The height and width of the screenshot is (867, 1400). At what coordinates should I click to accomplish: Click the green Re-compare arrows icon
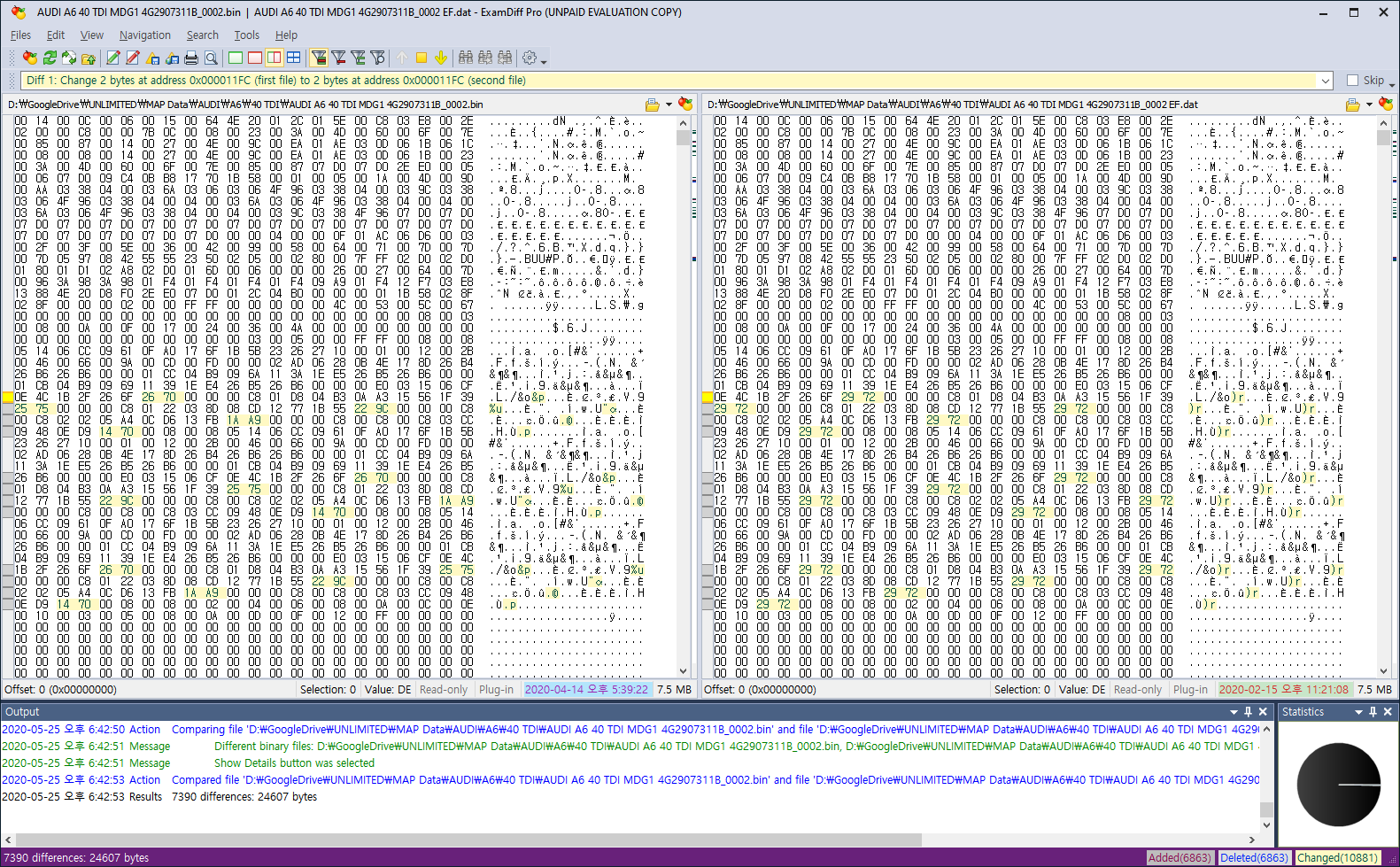pyautogui.click(x=50, y=58)
